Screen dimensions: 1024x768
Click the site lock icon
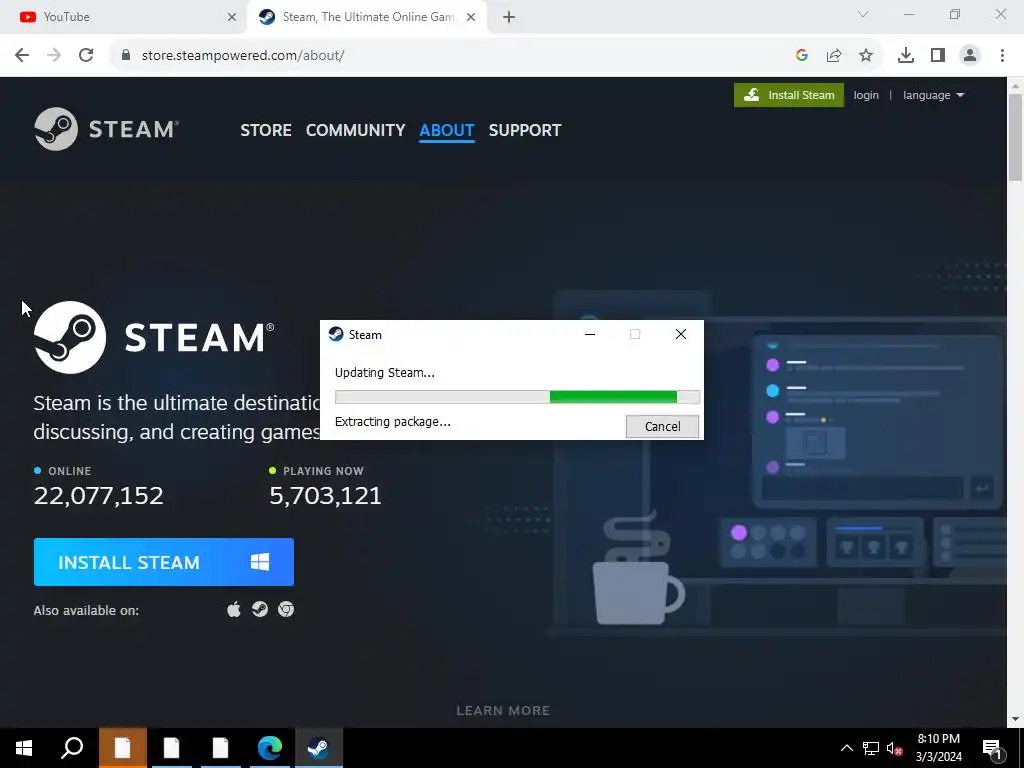(x=125, y=56)
